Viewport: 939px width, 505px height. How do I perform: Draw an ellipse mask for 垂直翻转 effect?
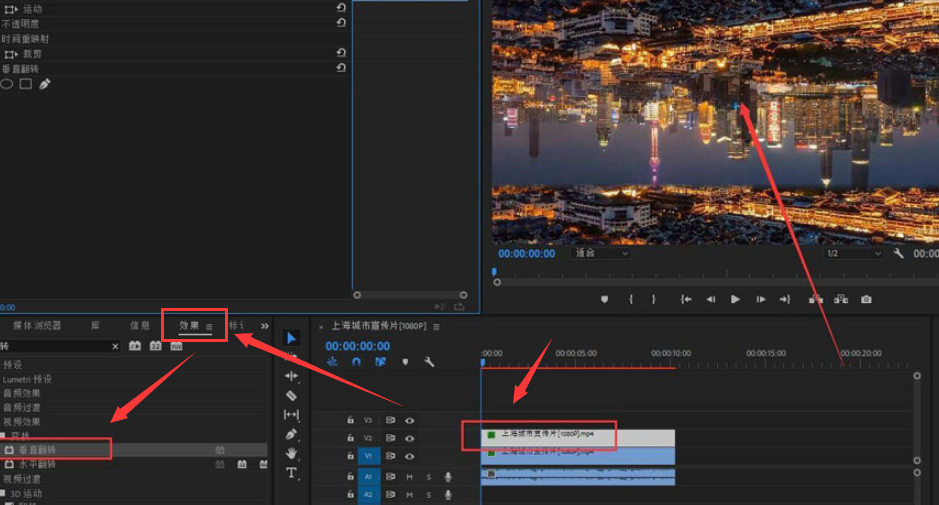(x=7, y=84)
